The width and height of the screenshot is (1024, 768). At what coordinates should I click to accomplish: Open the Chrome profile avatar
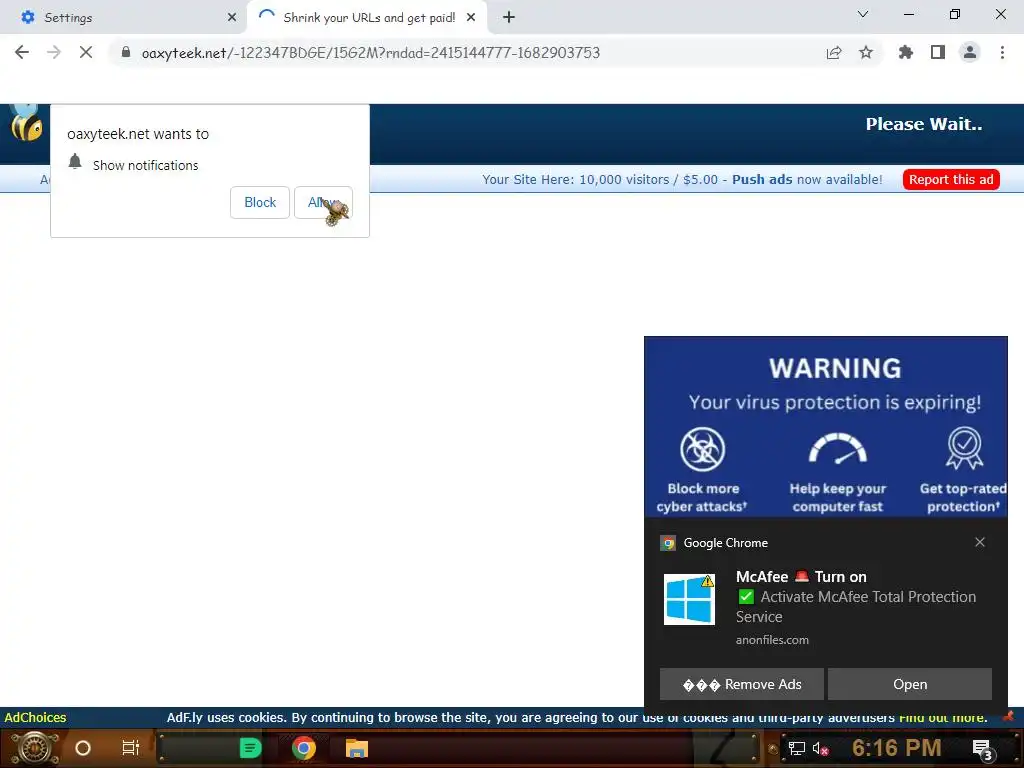[970, 52]
